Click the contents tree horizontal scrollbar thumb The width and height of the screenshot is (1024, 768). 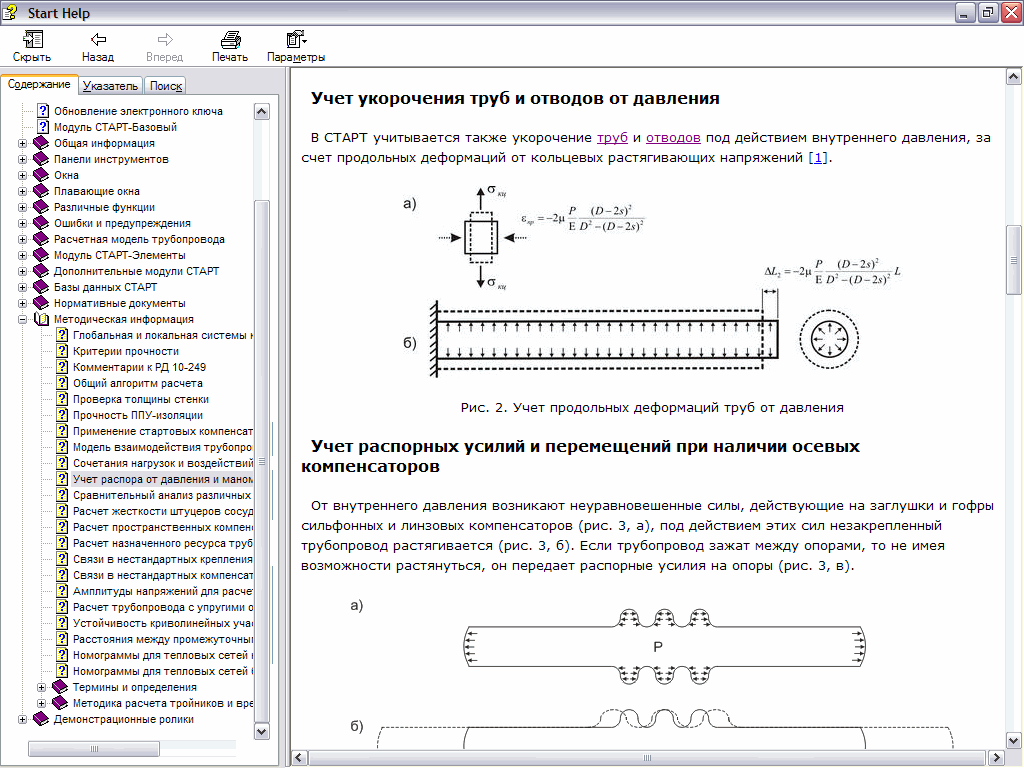pos(93,748)
